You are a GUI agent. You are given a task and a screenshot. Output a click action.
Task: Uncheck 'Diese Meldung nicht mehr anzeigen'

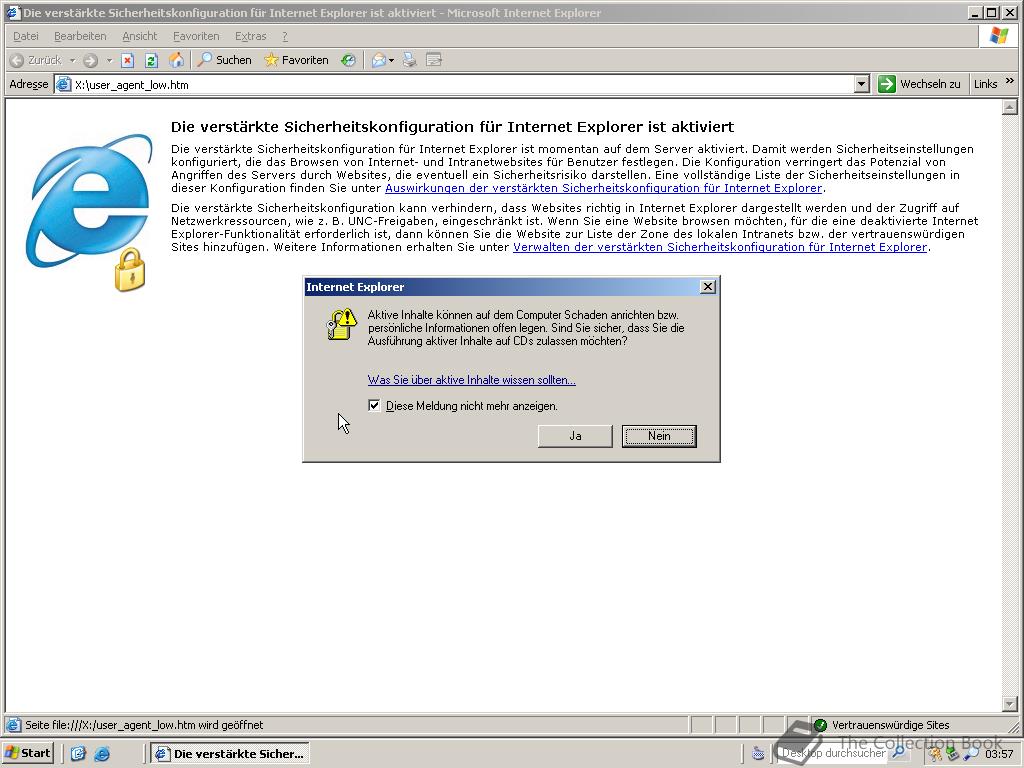(374, 406)
